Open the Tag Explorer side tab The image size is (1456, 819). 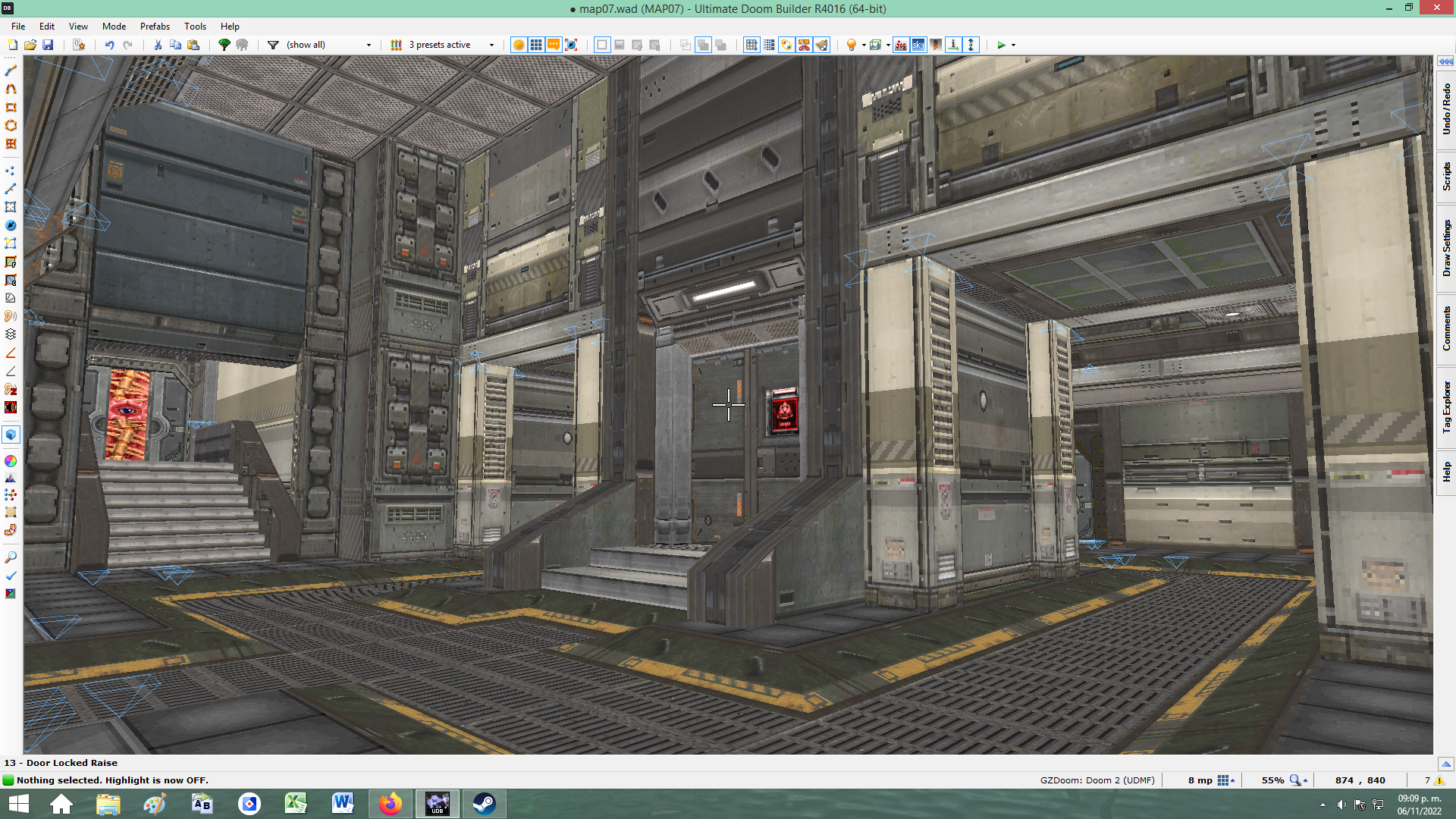coord(1446,407)
